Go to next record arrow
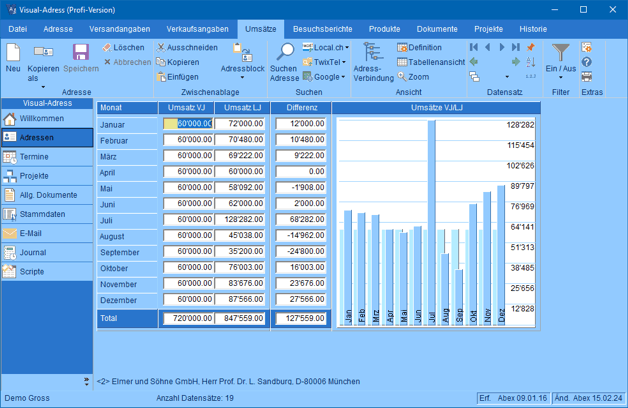The image size is (628, 408). 502,47
